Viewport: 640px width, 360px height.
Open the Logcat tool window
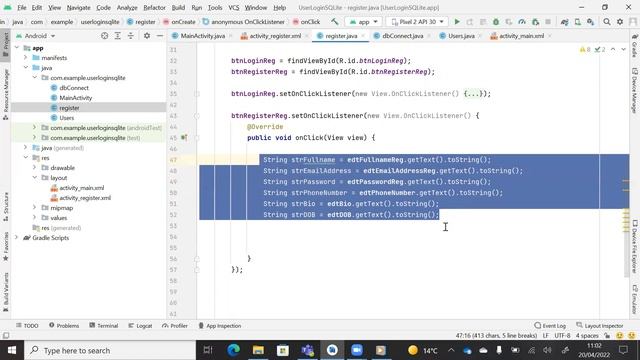coord(140,325)
